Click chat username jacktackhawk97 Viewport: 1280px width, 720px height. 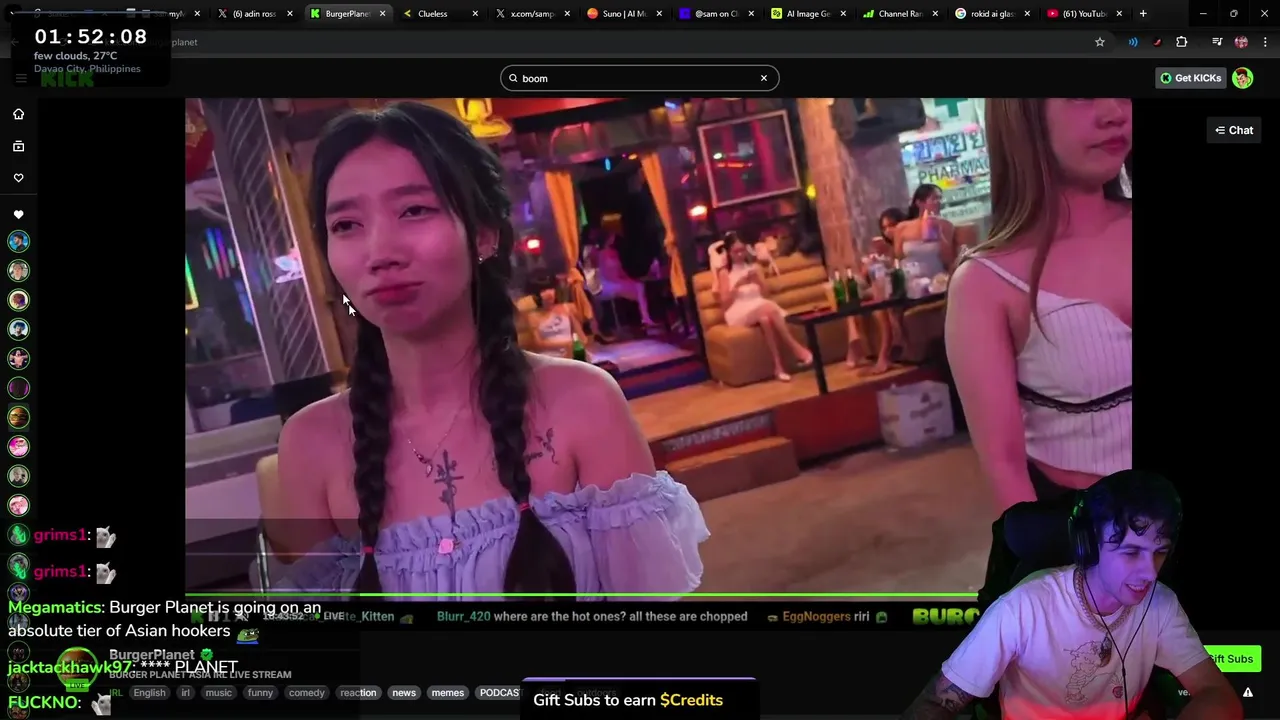[71, 667]
